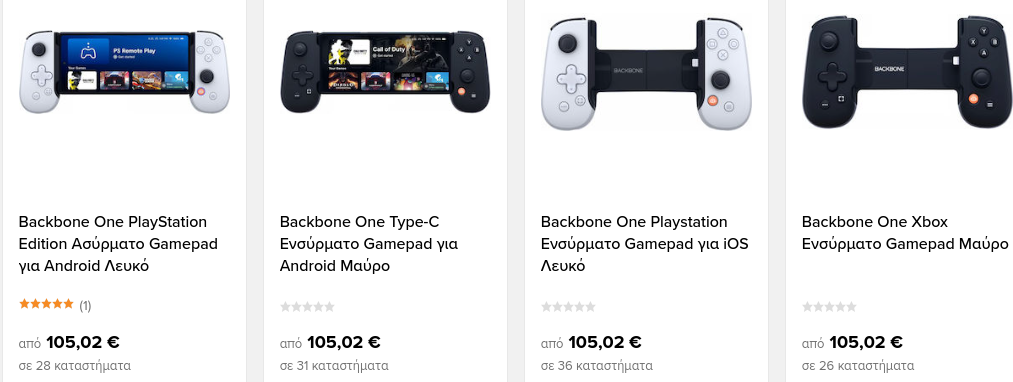Click the (1) review count
This screenshot has height=382, width=1013.
tap(85, 306)
